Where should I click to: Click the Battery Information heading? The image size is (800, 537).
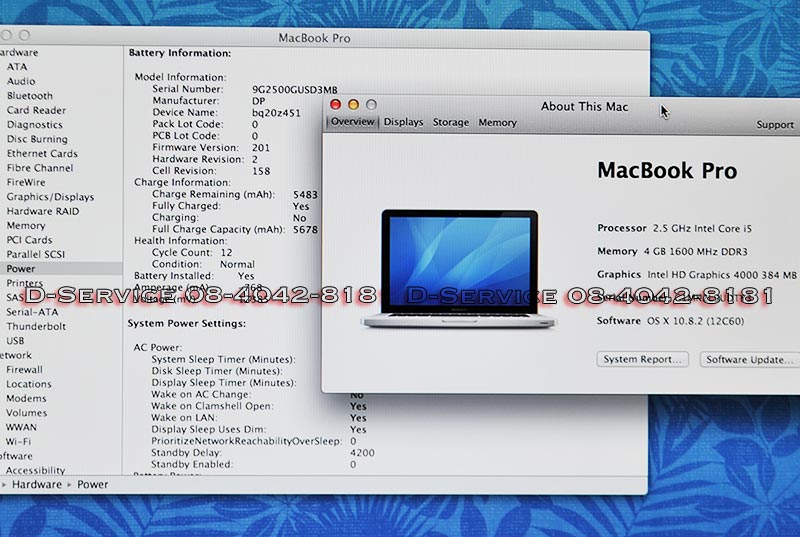pyautogui.click(x=180, y=53)
